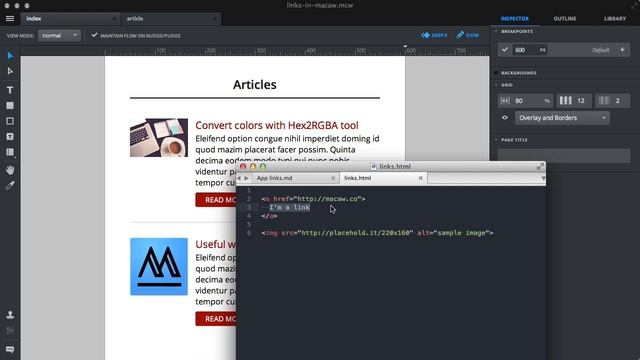Open the feedback speech bubble icon

10,349
